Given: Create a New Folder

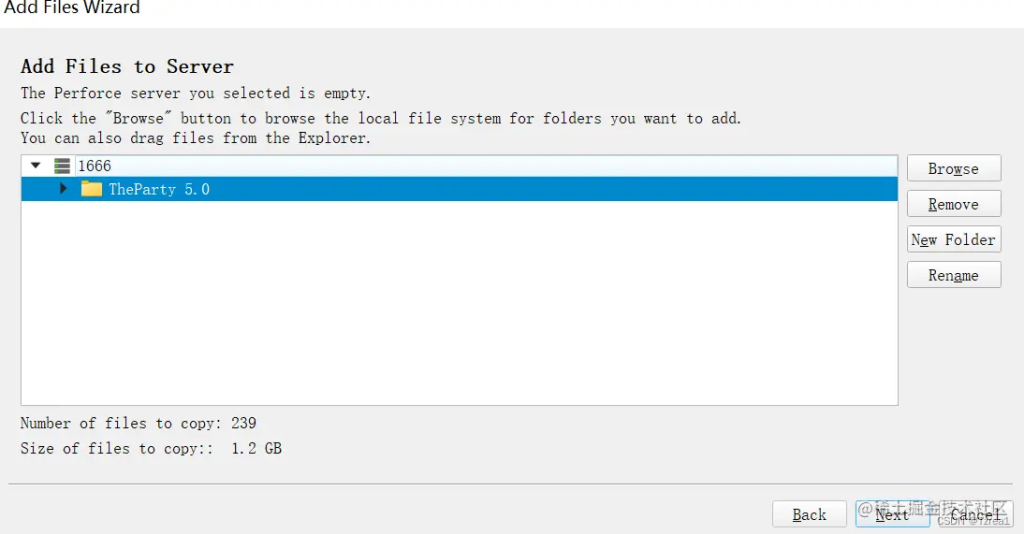Looking at the screenshot, I should pyautogui.click(x=953, y=240).
